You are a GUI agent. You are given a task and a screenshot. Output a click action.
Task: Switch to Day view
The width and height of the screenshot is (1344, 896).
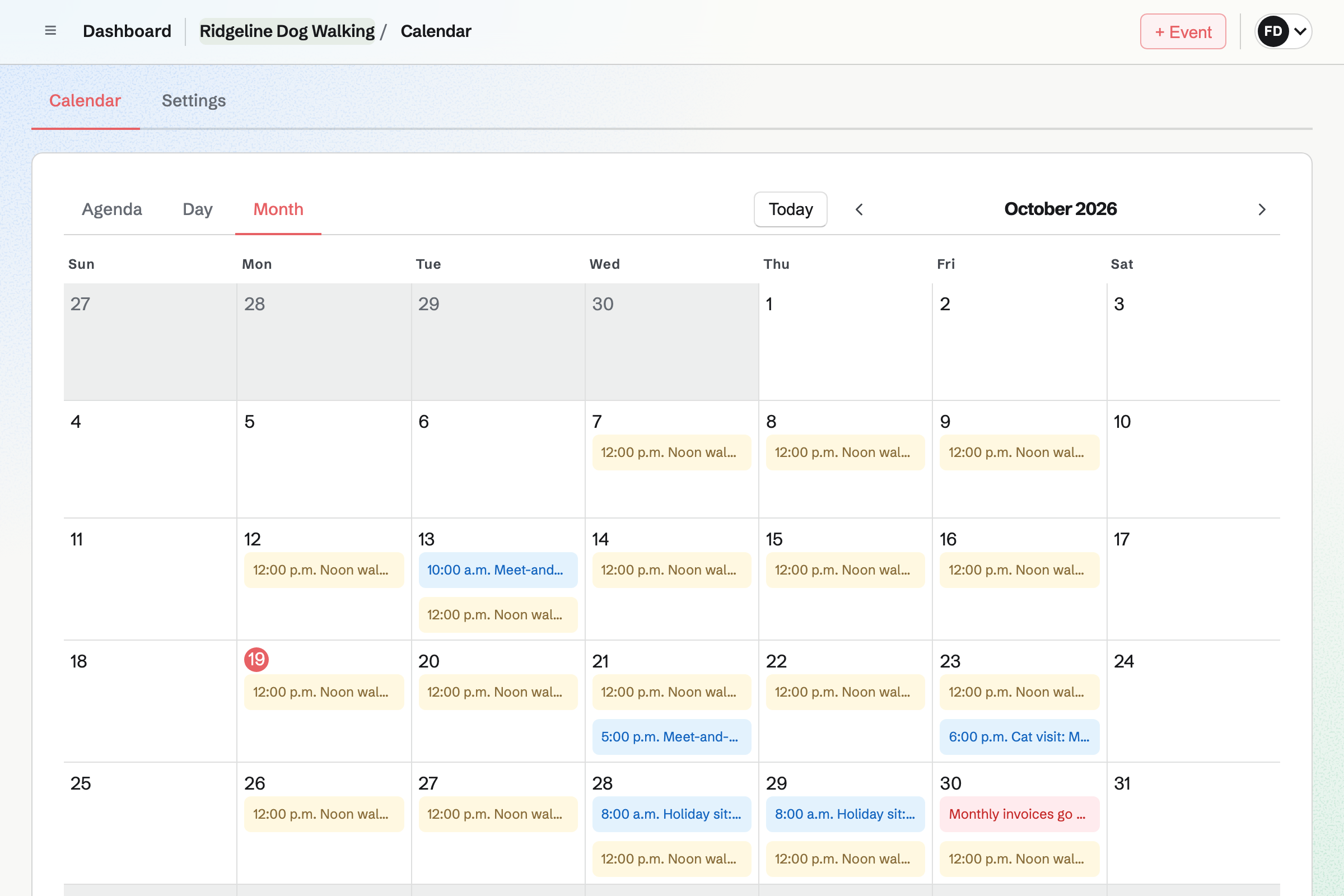tap(198, 209)
